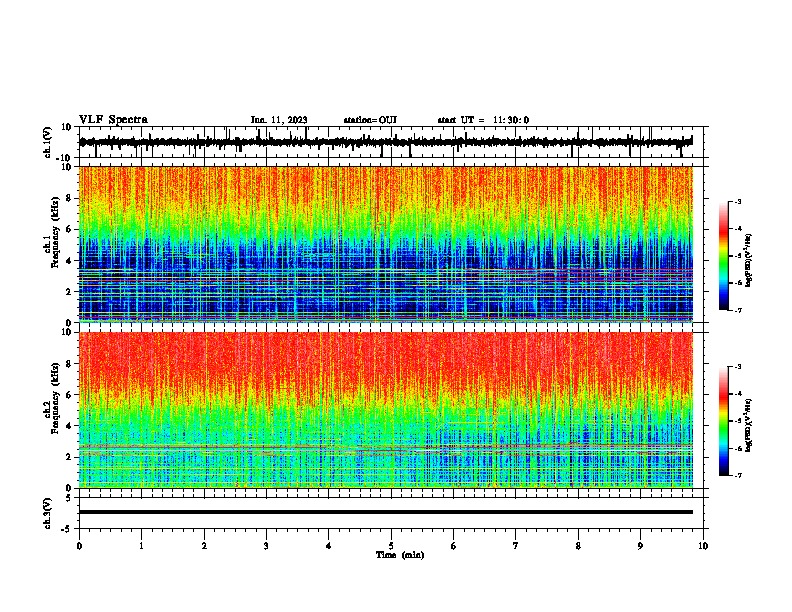Click the "6" kHz tick on ch.2 spectrogram axis
This screenshot has width=792, height=612.
pos(69,394)
